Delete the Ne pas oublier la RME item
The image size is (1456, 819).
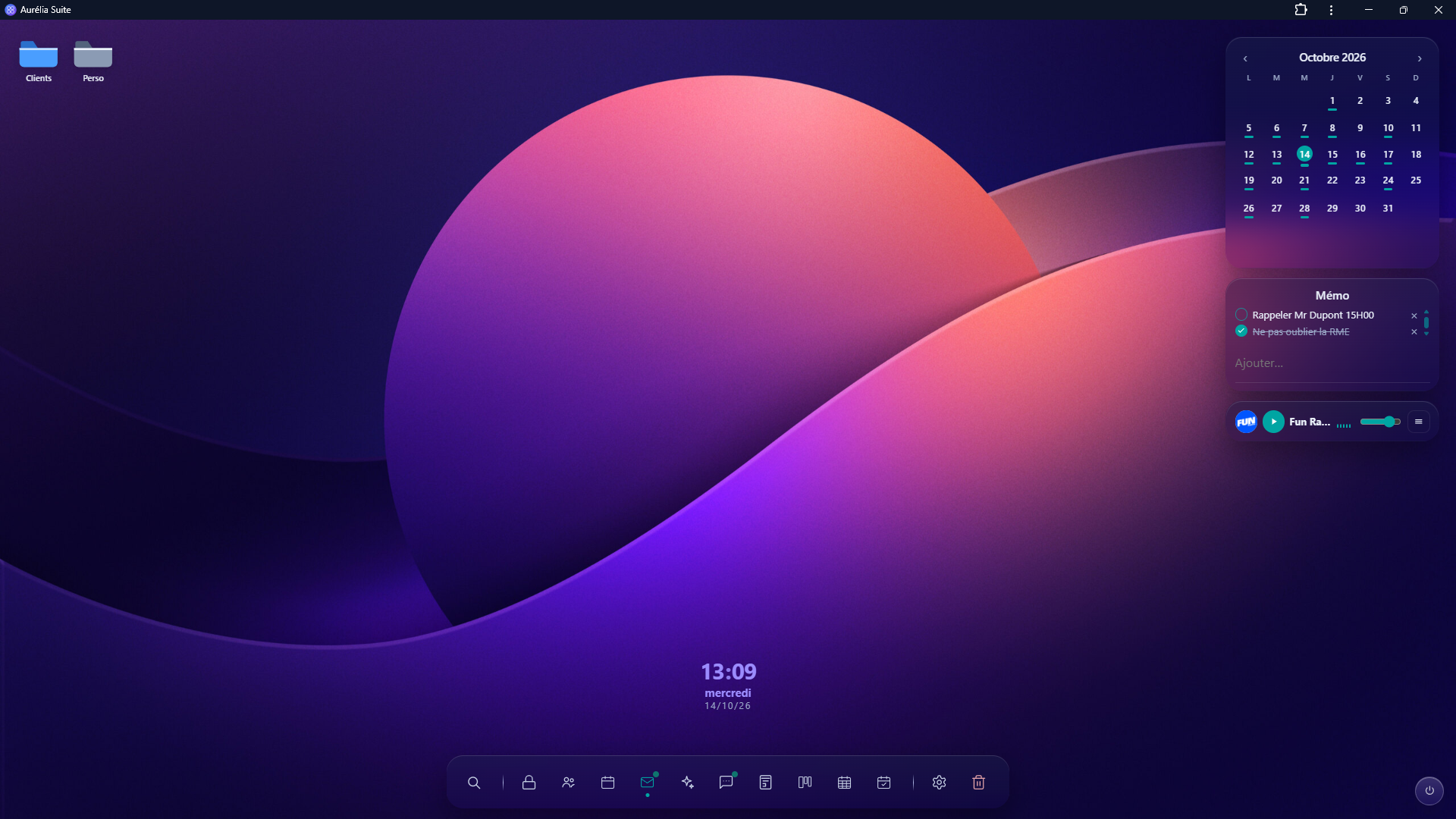(1414, 332)
